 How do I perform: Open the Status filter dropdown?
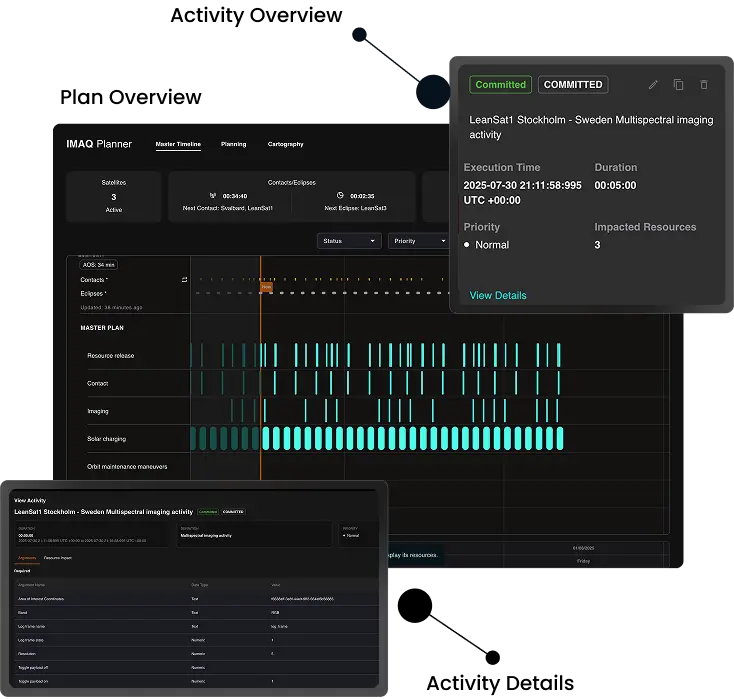(x=349, y=241)
